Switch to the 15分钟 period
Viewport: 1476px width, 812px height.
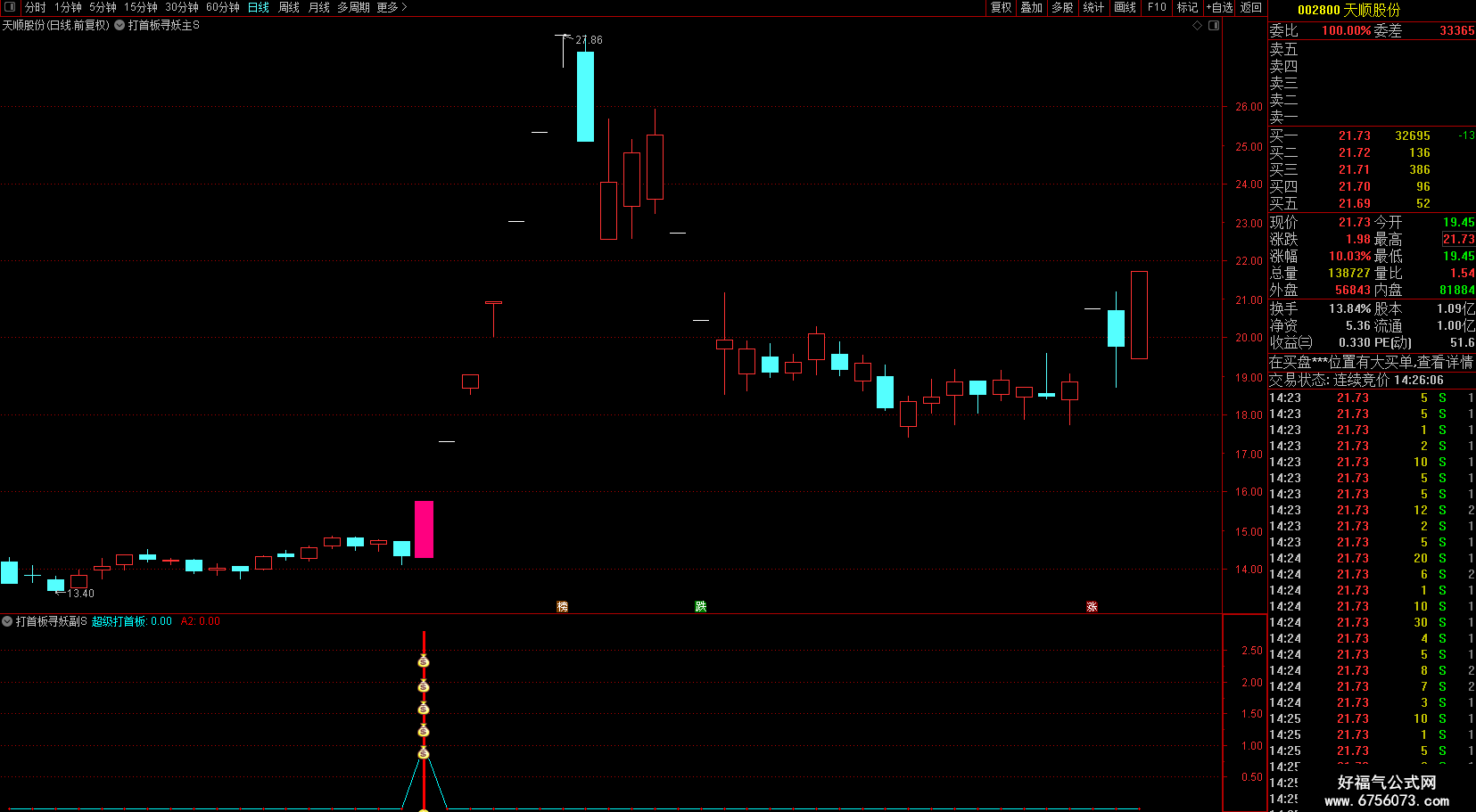pyautogui.click(x=141, y=7)
